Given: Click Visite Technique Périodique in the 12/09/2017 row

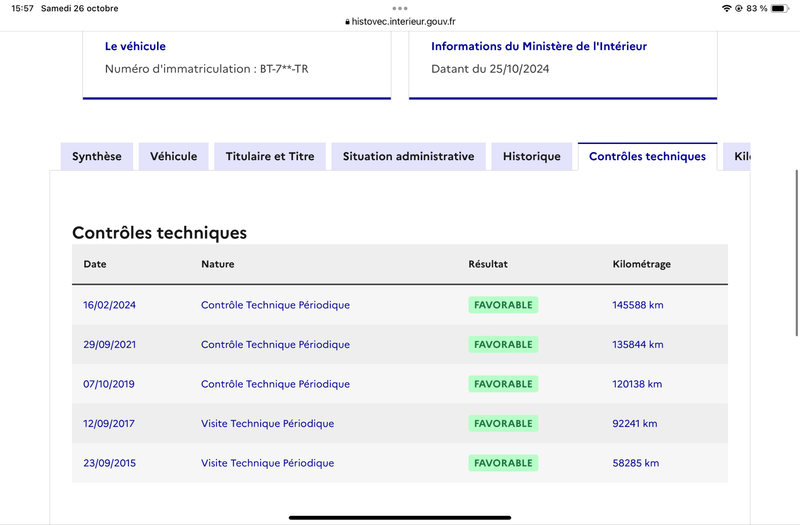Looking at the screenshot, I should pyautogui.click(x=267, y=423).
